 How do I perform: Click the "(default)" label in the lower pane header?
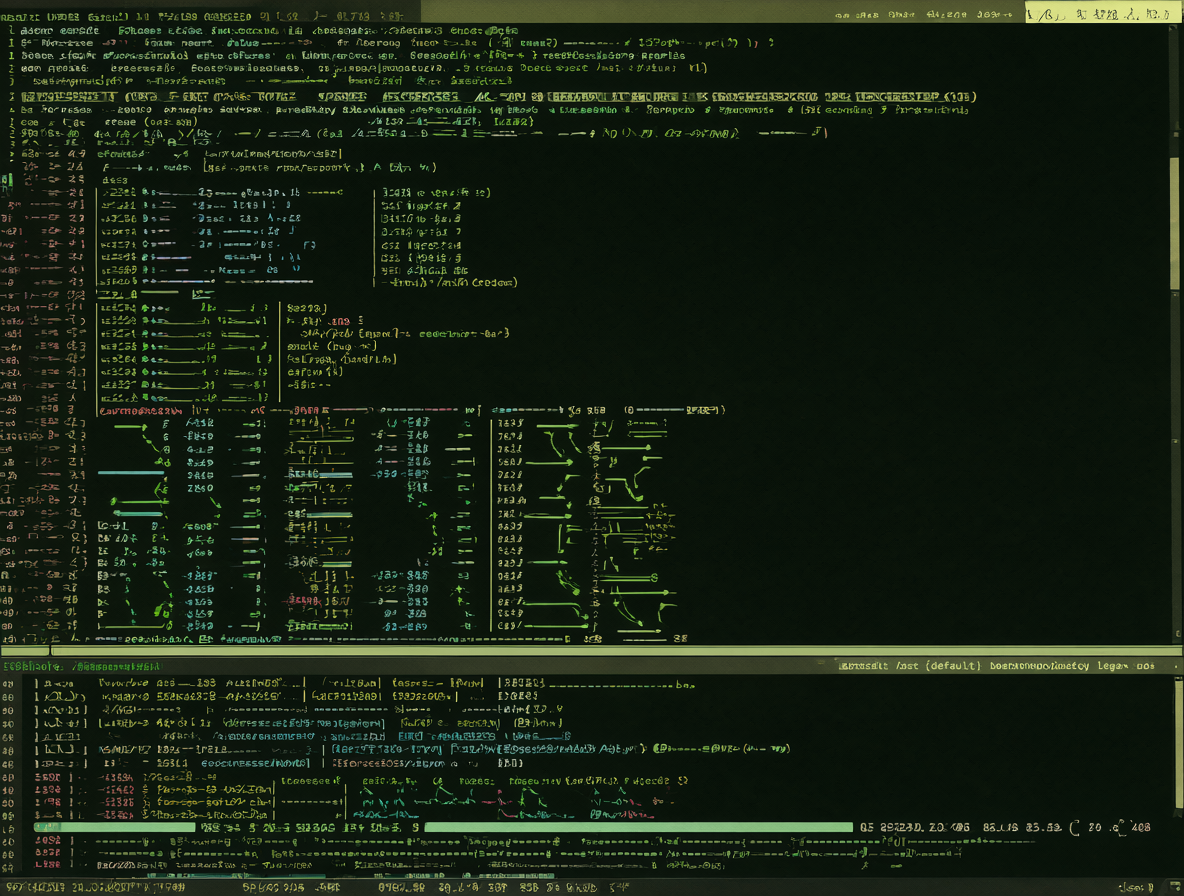point(953,666)
